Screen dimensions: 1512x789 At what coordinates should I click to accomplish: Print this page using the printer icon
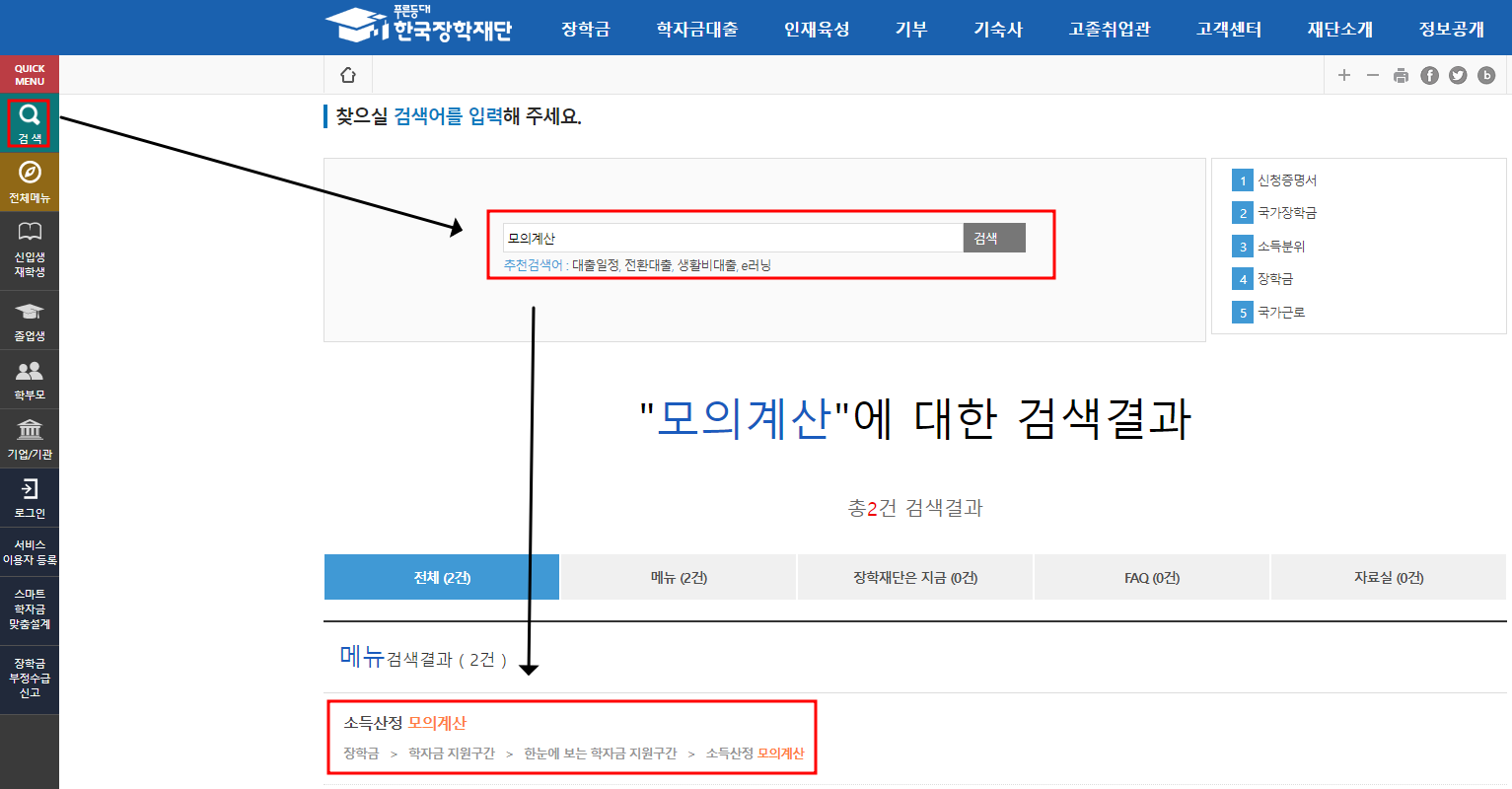coord(1401,74)
